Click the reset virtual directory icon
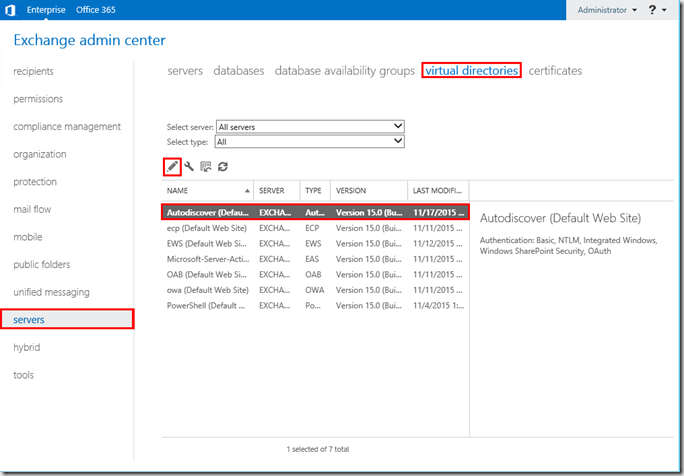Viewport: 684px width, 476px height. click(x=205, y=166)
